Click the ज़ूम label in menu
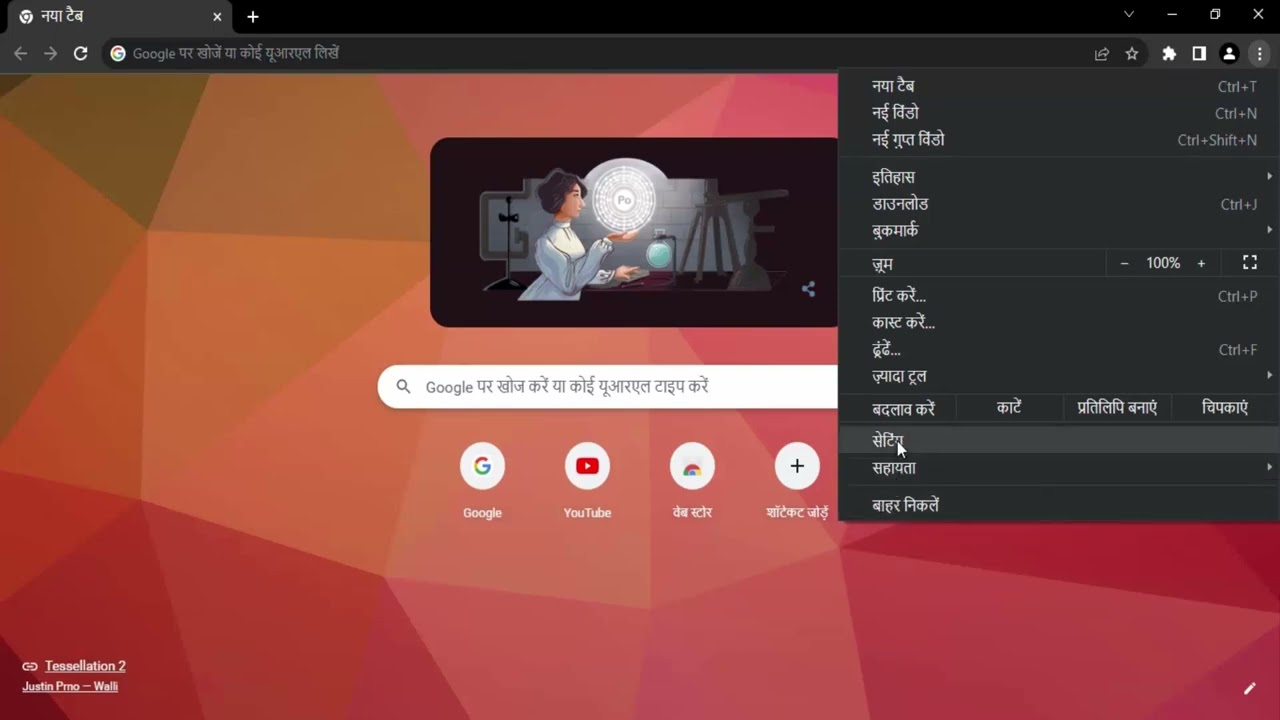 click(882, 264)
